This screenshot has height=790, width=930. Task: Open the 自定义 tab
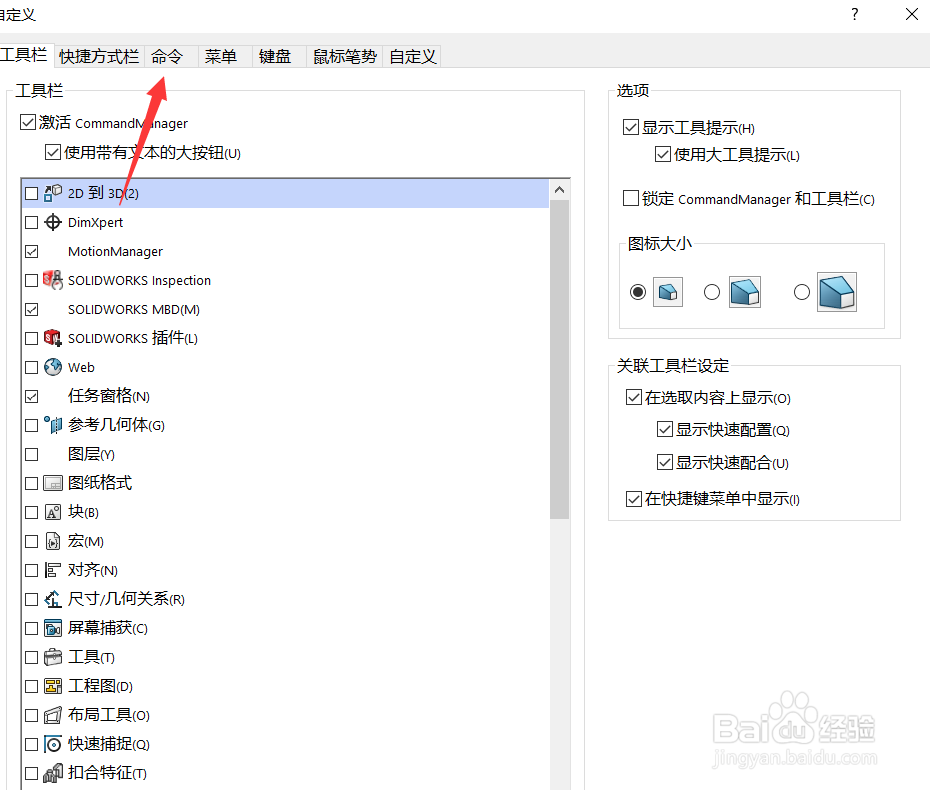[x=413, y=56]
